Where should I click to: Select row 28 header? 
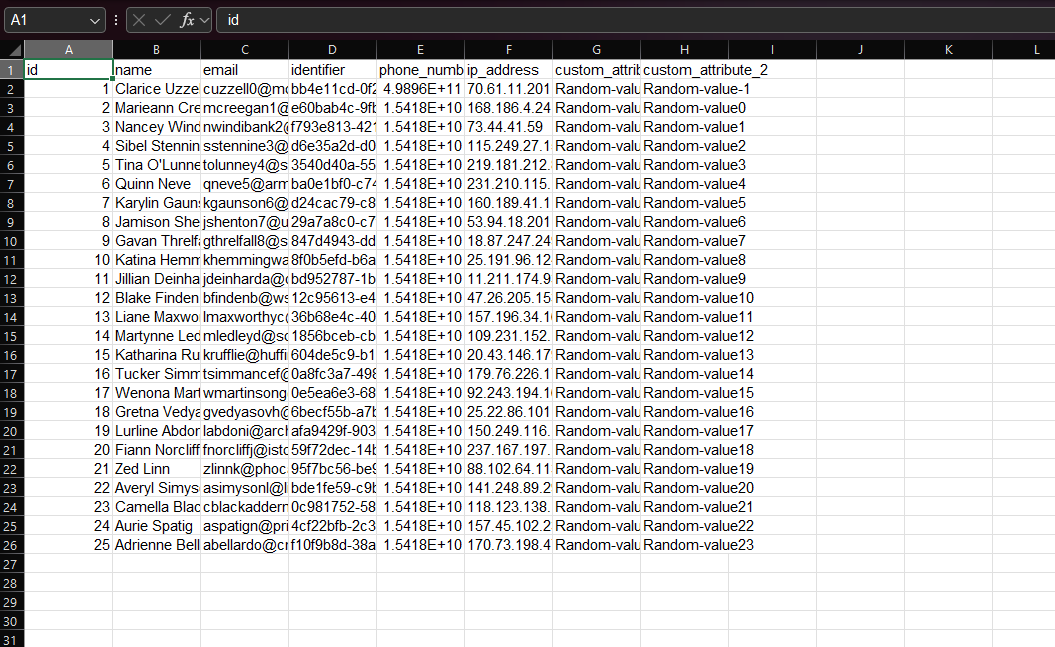[11, 583]
